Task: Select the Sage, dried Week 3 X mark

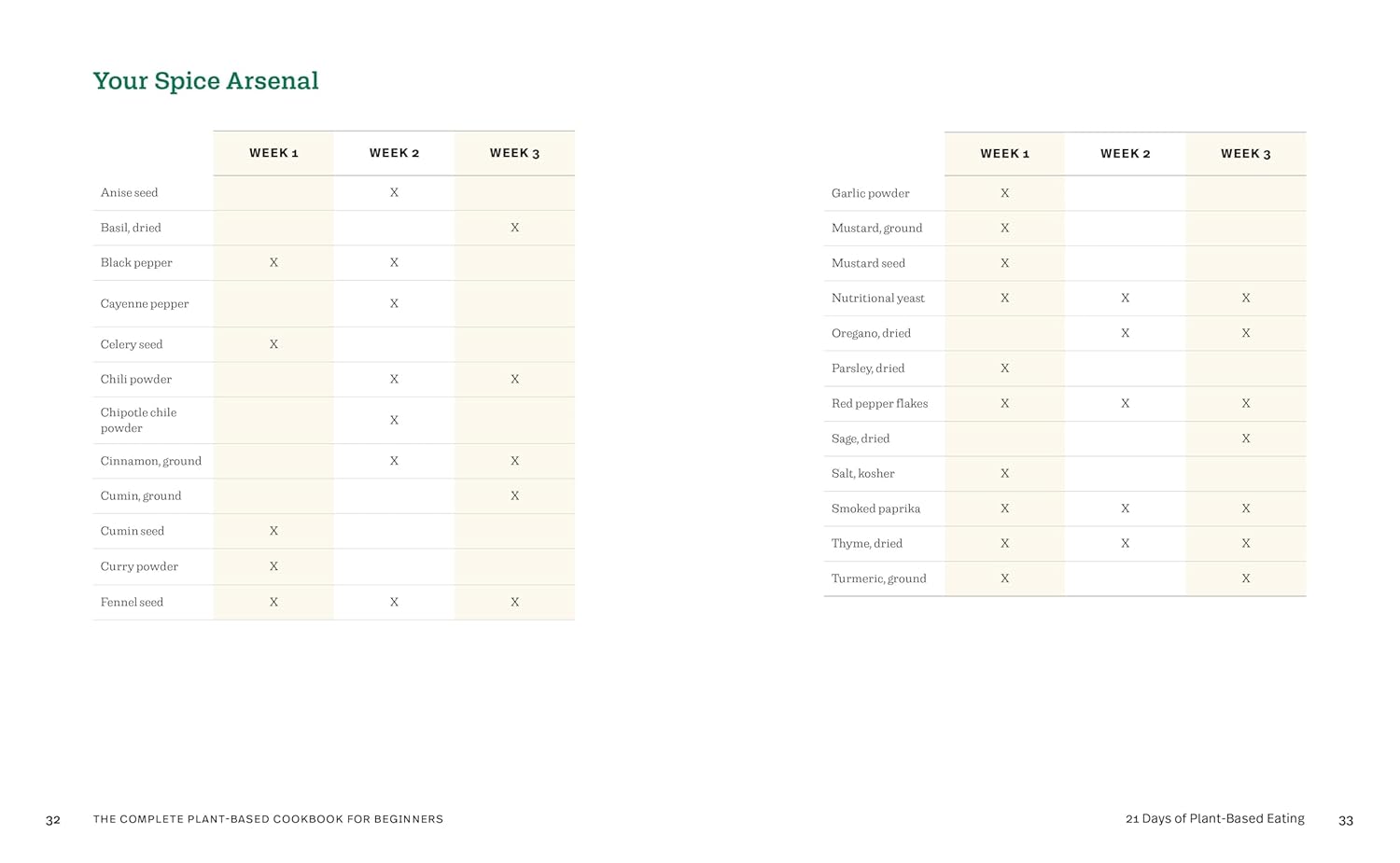Action: click(1245, 438)
